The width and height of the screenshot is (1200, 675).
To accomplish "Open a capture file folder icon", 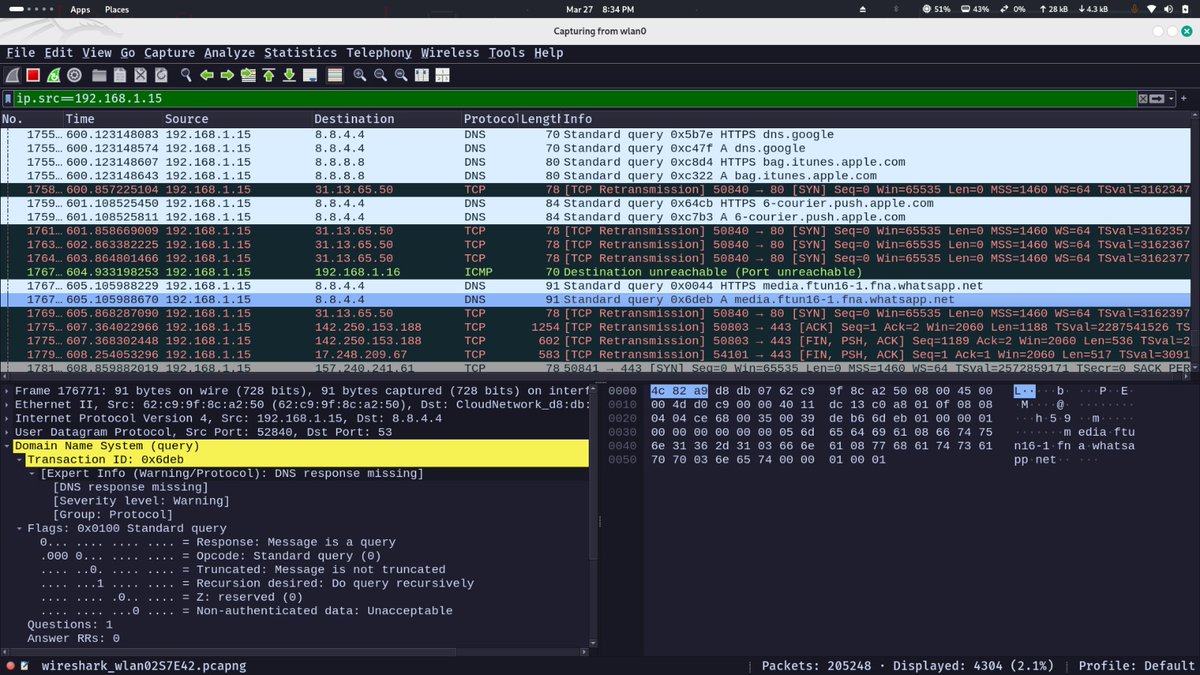I will tap(99, 75).
